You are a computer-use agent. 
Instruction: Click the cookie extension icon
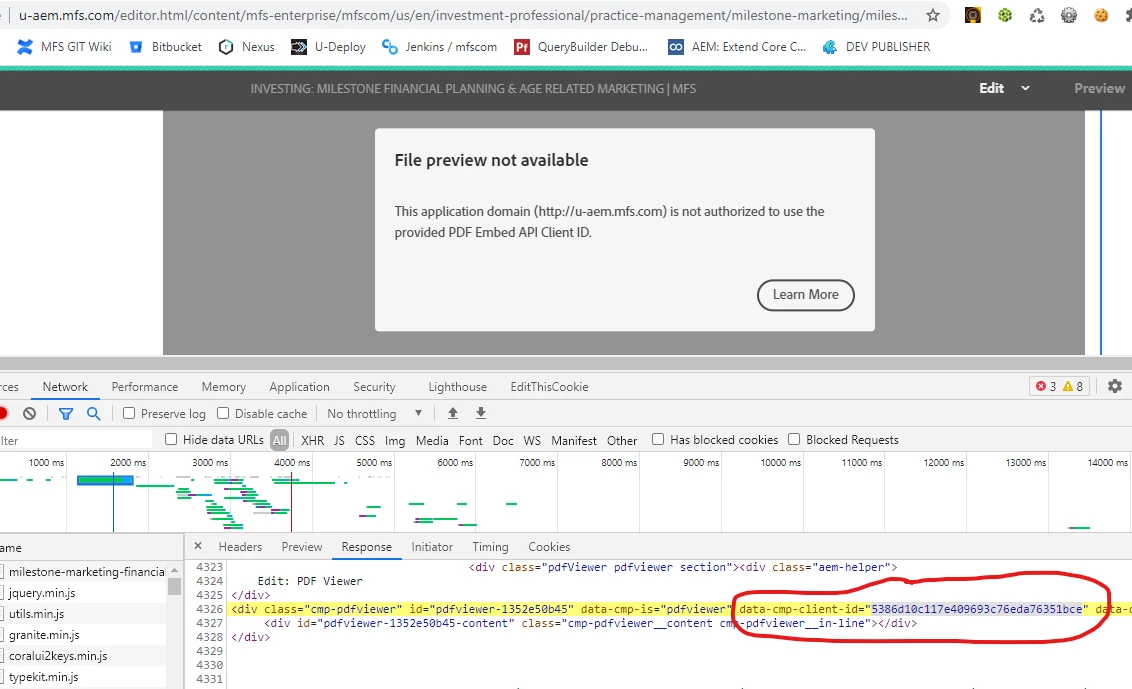click(1101, 15)
